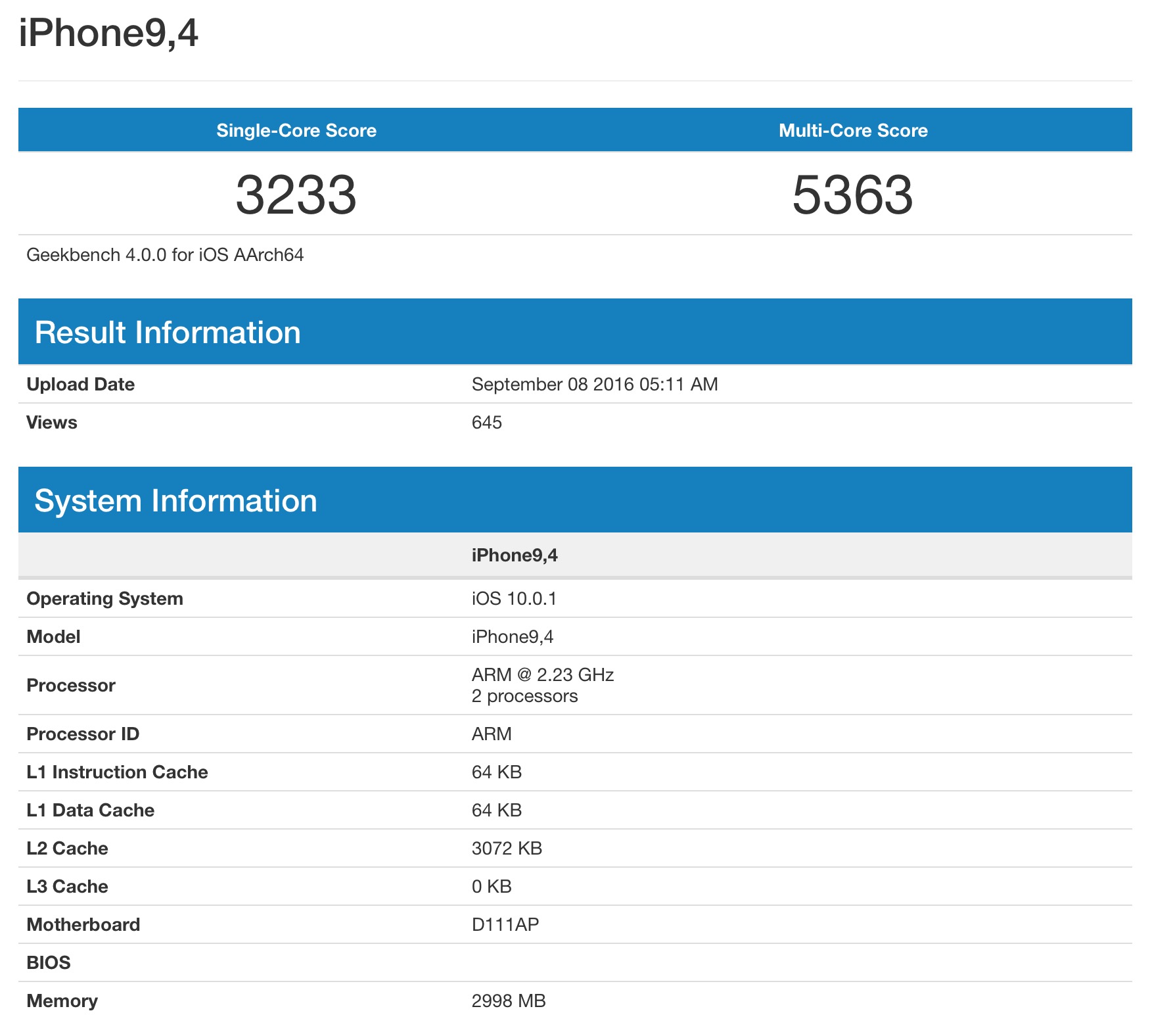Click the BIOS row label

49,963
